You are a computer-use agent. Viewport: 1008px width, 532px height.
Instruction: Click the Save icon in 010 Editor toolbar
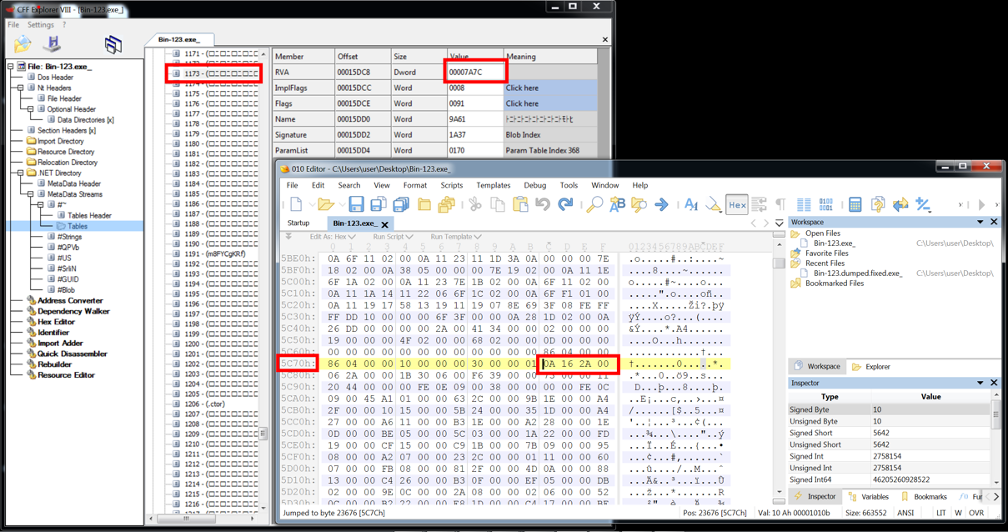[356, 204]
